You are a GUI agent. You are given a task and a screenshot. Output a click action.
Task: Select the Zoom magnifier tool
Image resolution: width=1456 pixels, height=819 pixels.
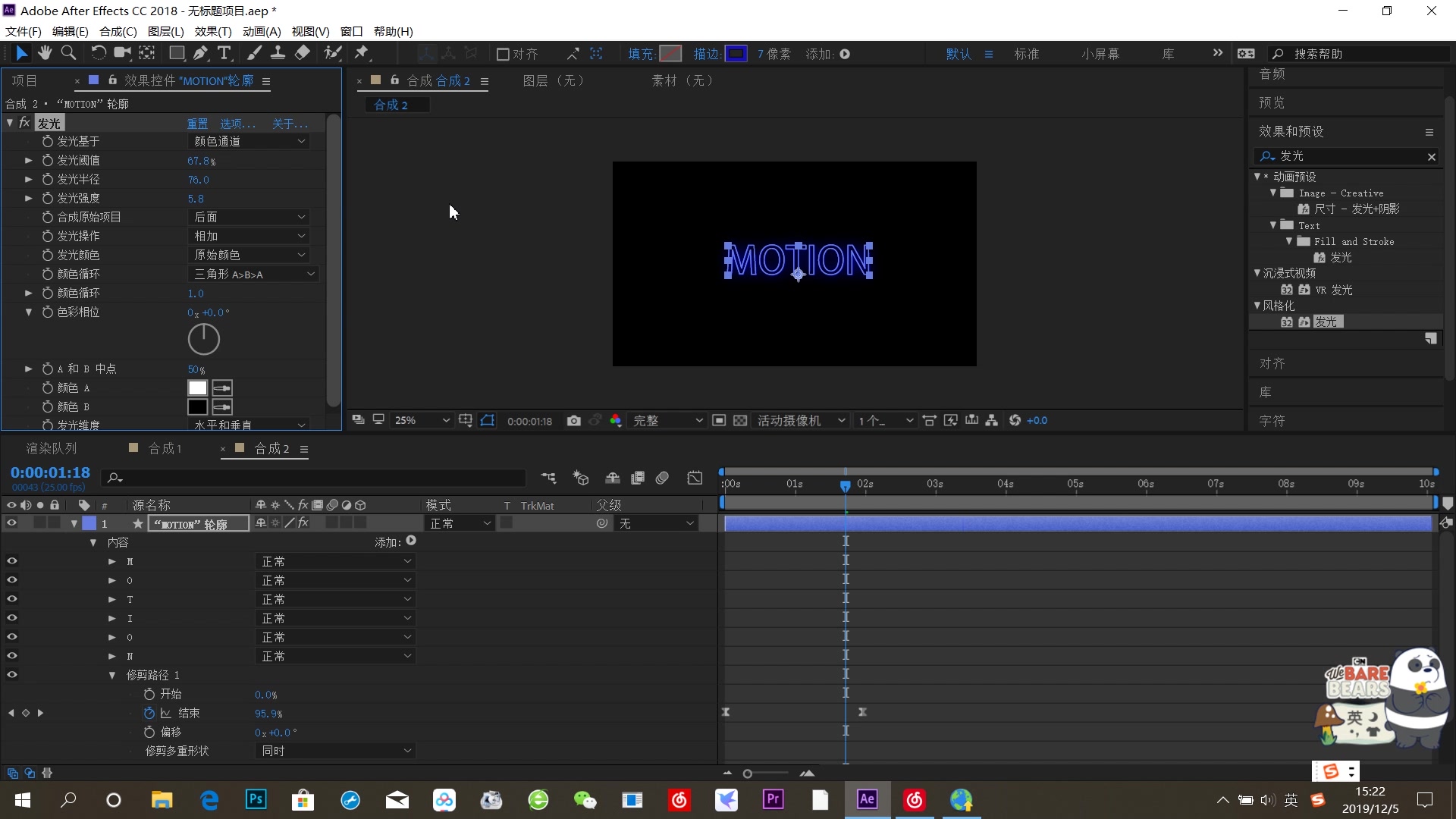pyautogui.click(x=68, y=53)
